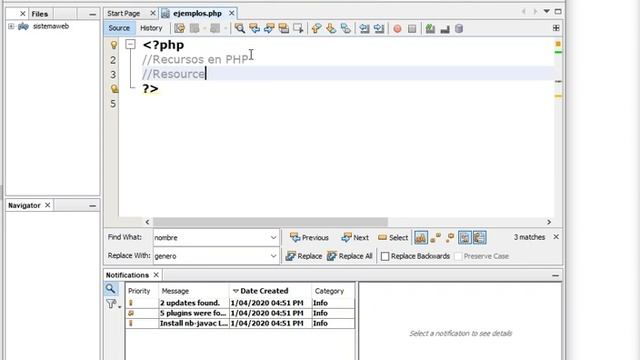
Task: Sort by Date Created column header
Action: 270,291
